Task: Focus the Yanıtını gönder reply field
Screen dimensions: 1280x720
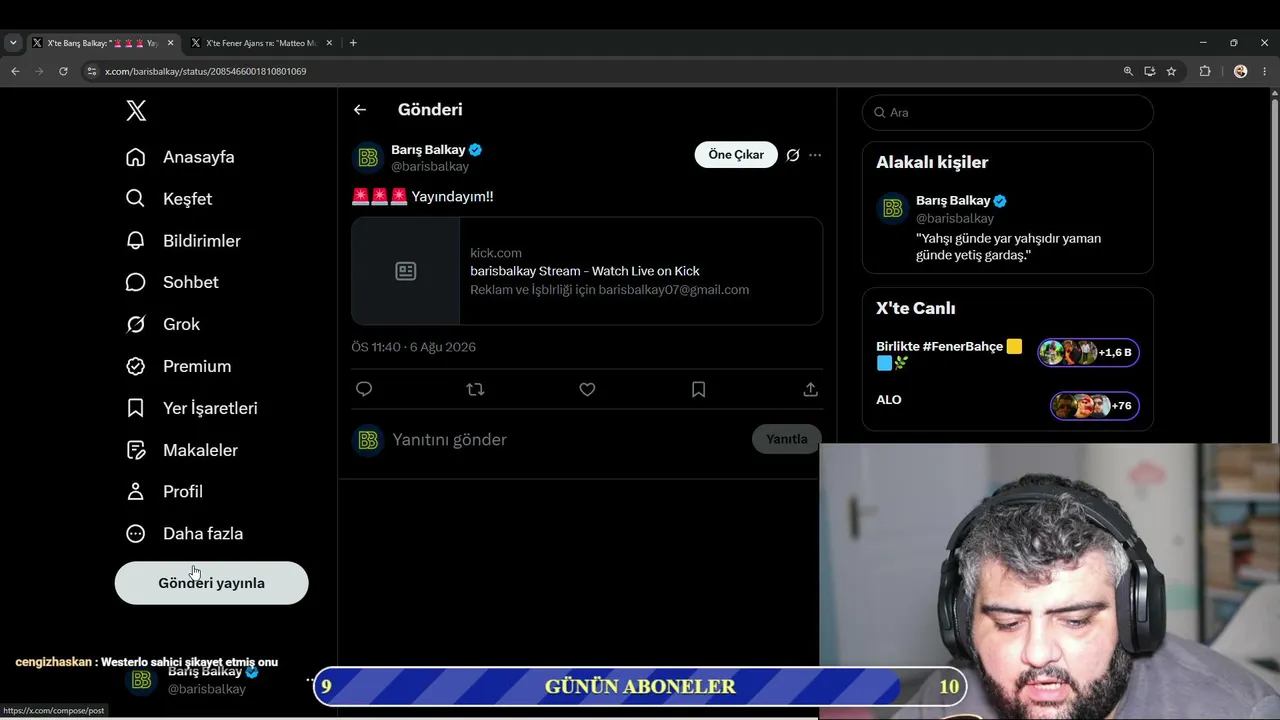Action: click(565, 440)
